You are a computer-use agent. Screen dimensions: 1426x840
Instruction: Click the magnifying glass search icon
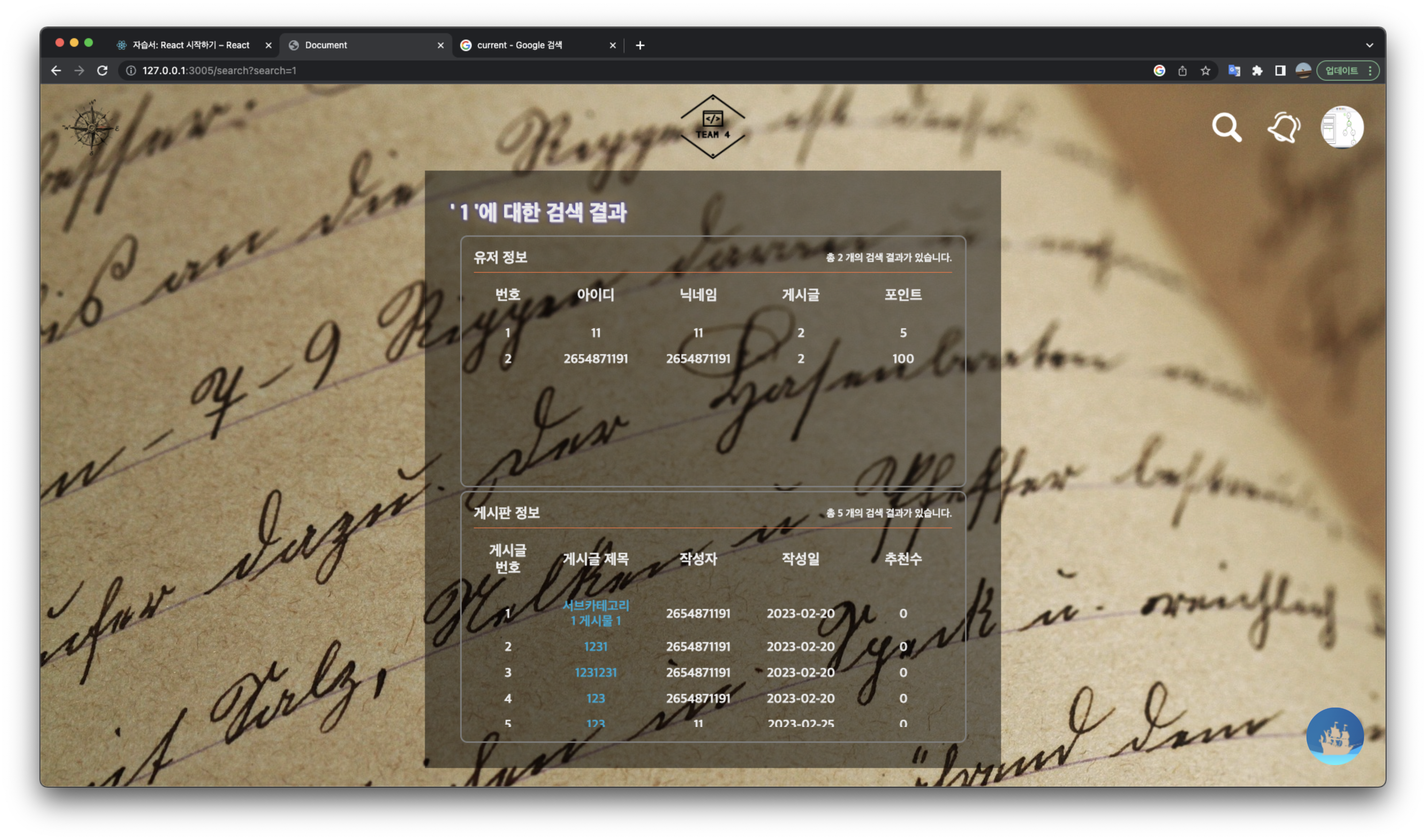pyautogui.click(x=1226, y=127)
